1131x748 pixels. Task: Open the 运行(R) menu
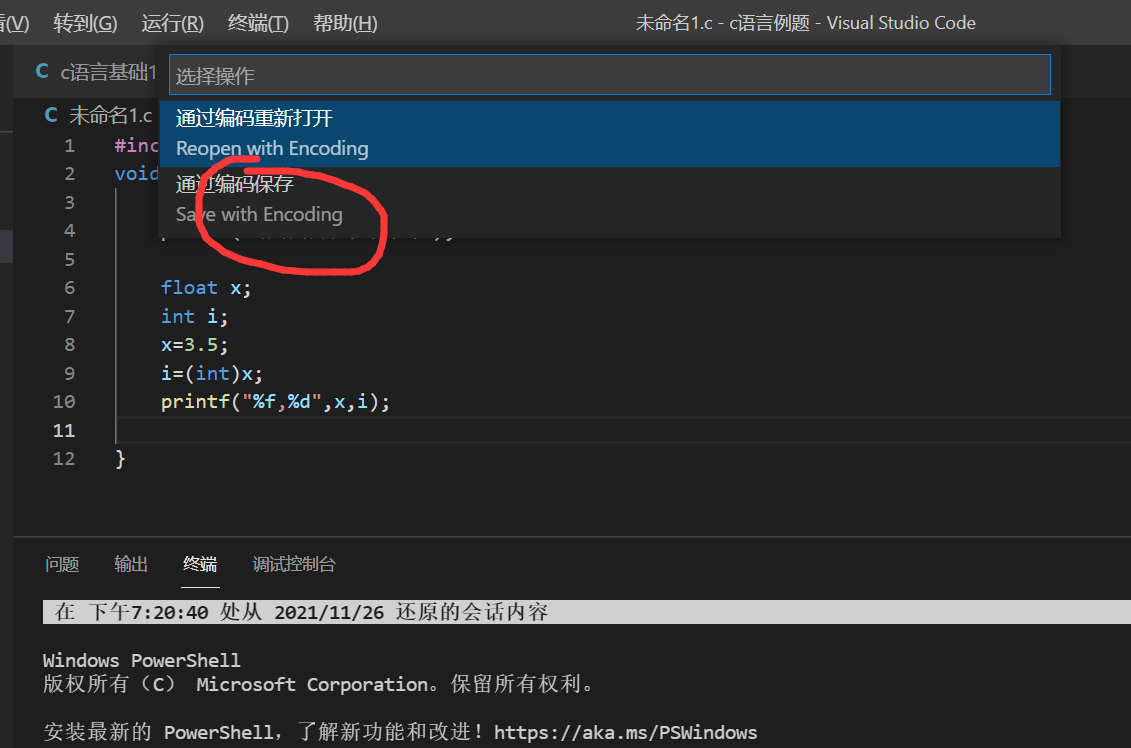coord(172,23)
